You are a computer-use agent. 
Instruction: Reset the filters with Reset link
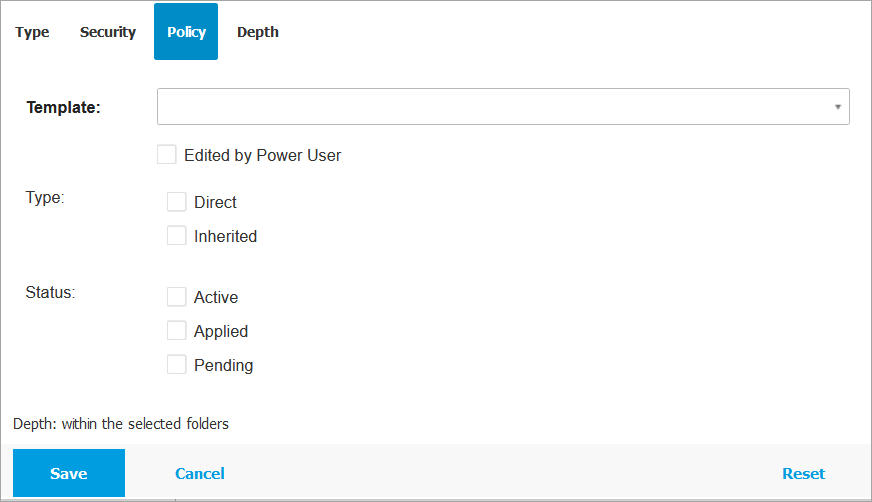click(x=803, y=474)
